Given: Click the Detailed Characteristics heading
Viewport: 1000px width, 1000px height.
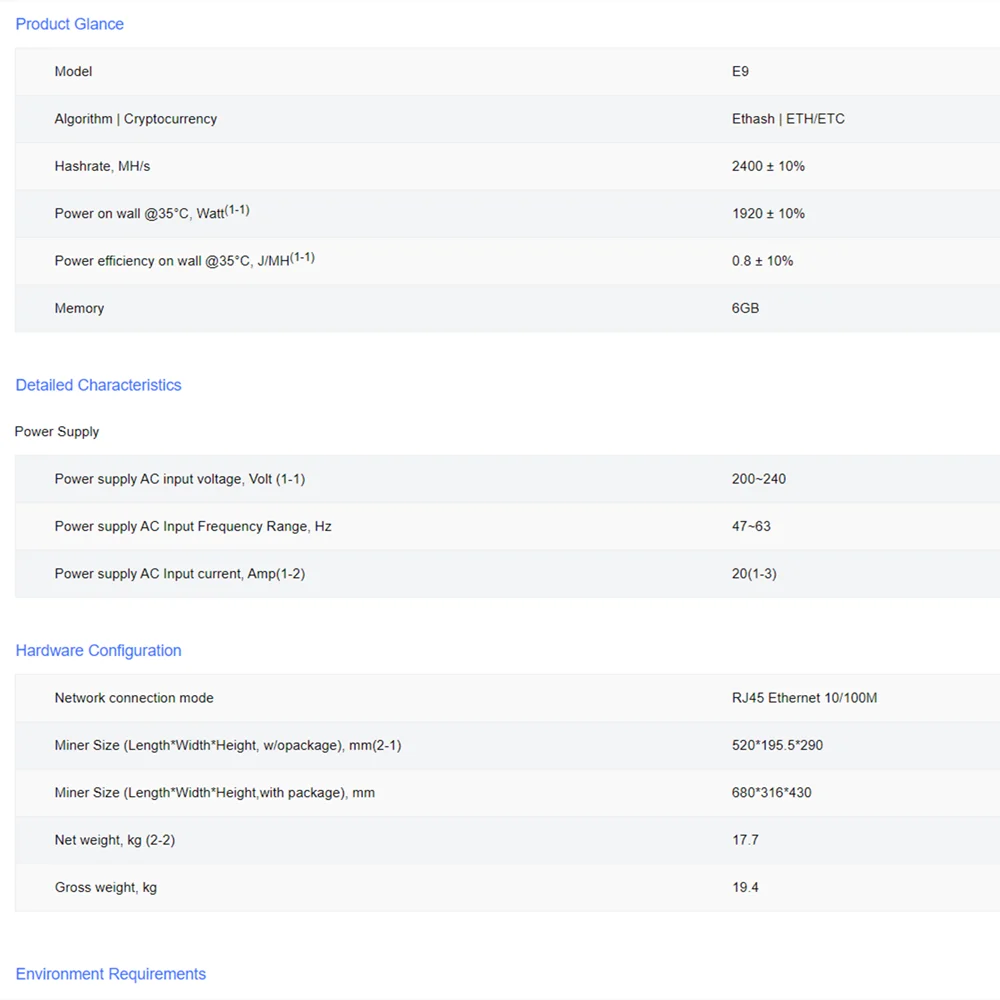Looking at the screenshot, I should point(98,385).
